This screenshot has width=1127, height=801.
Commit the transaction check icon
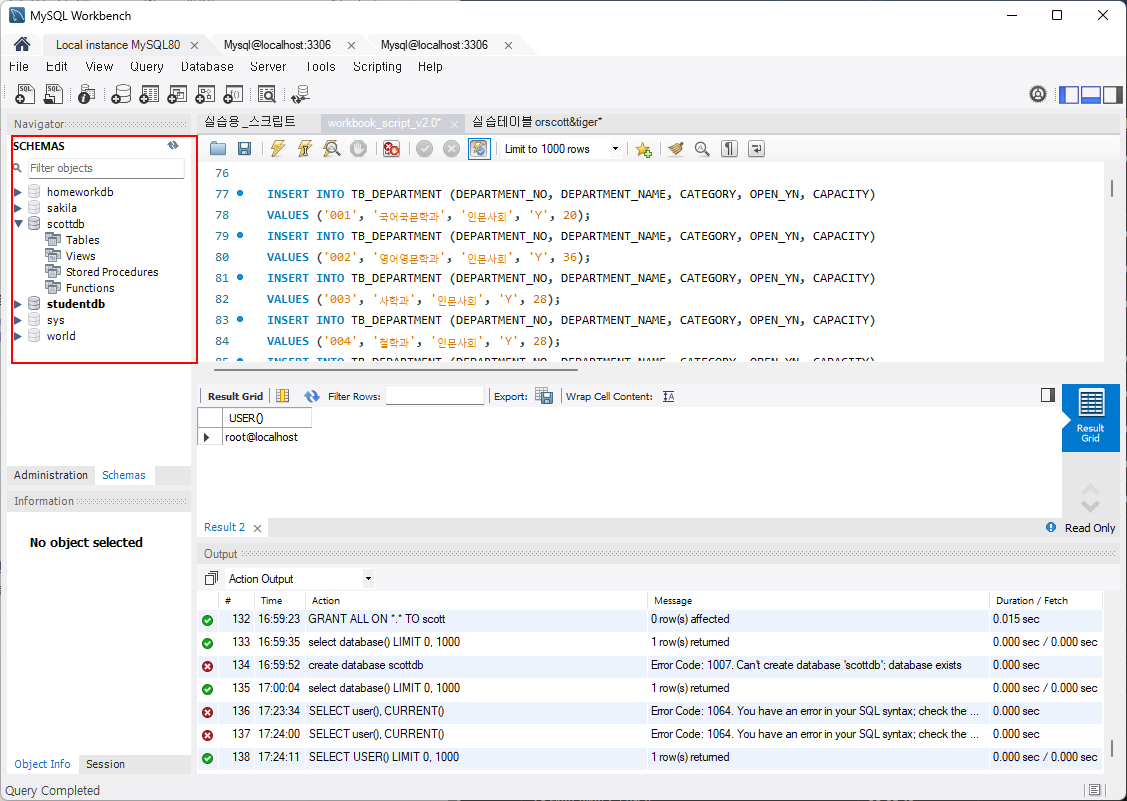425,149
